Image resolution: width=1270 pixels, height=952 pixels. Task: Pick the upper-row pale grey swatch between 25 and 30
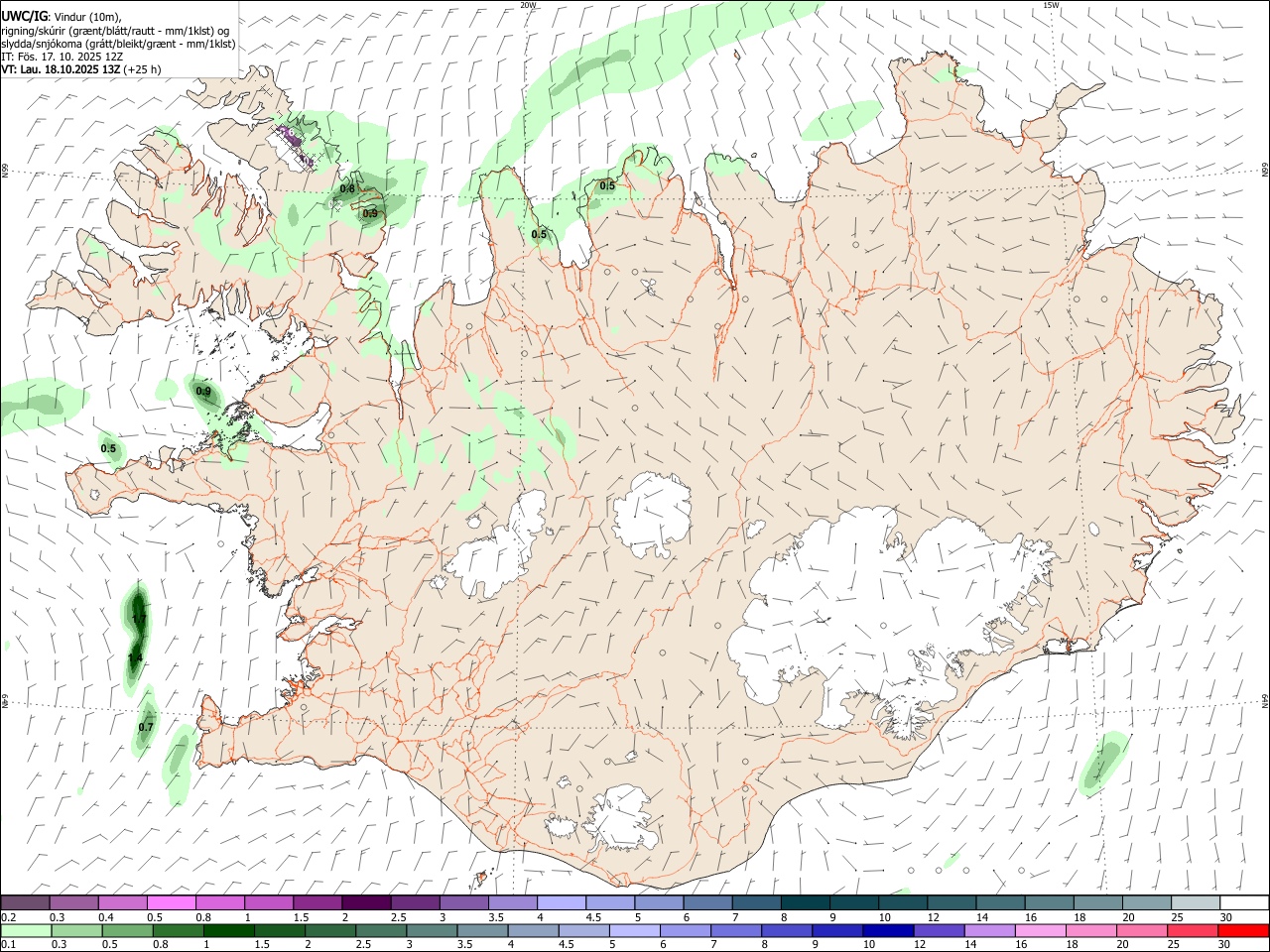click(x=1197, y=902)
